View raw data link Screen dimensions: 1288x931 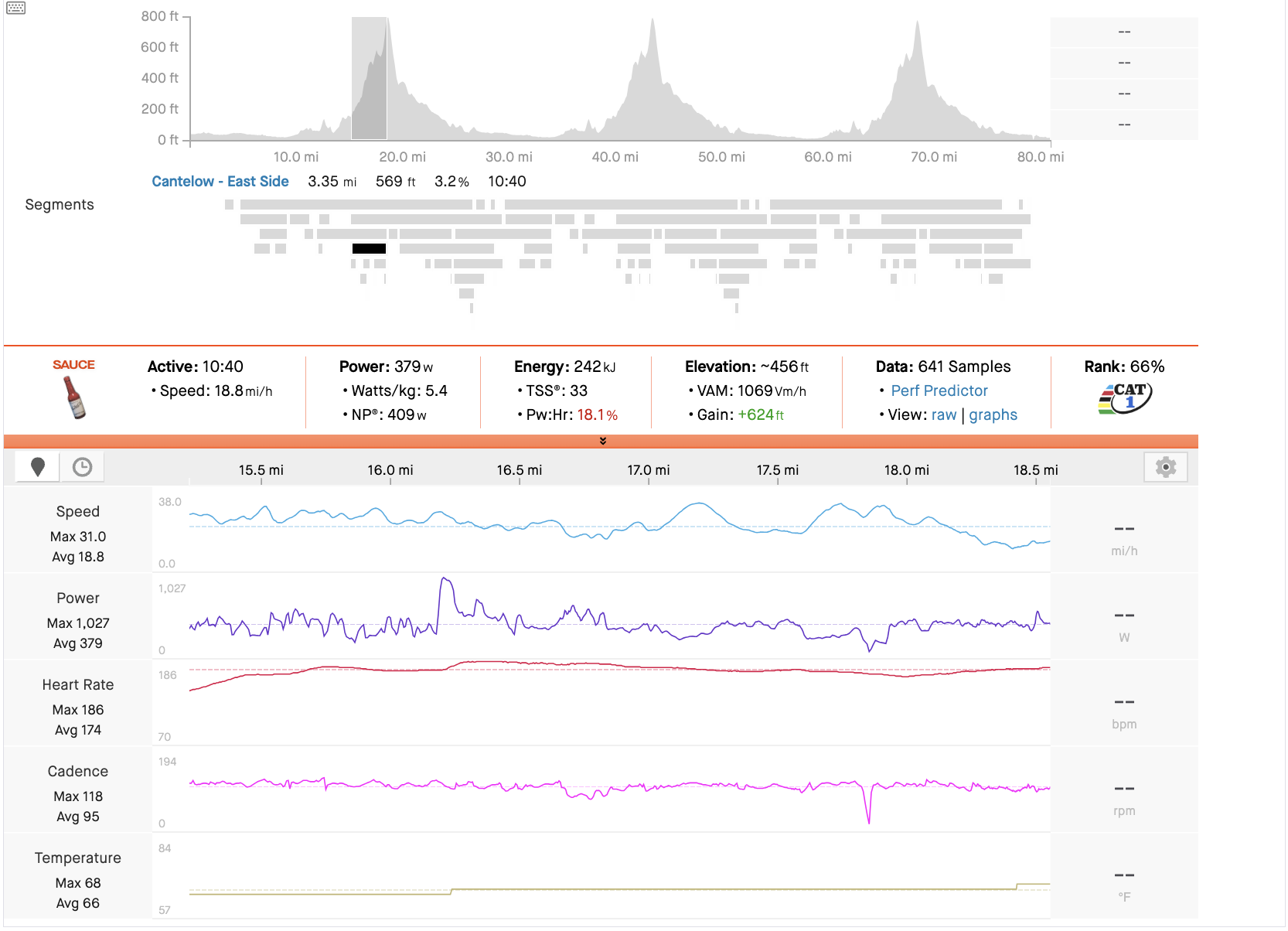coord(943,415)
